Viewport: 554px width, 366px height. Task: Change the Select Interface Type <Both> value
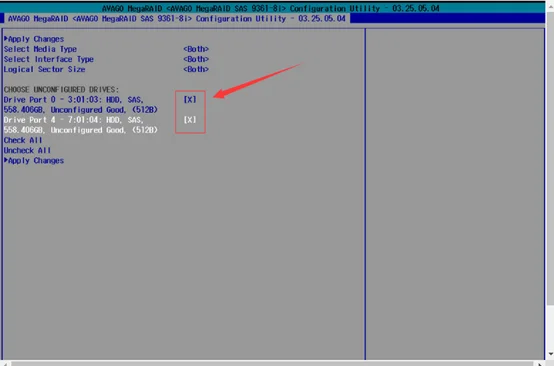(x=196, y=59)
